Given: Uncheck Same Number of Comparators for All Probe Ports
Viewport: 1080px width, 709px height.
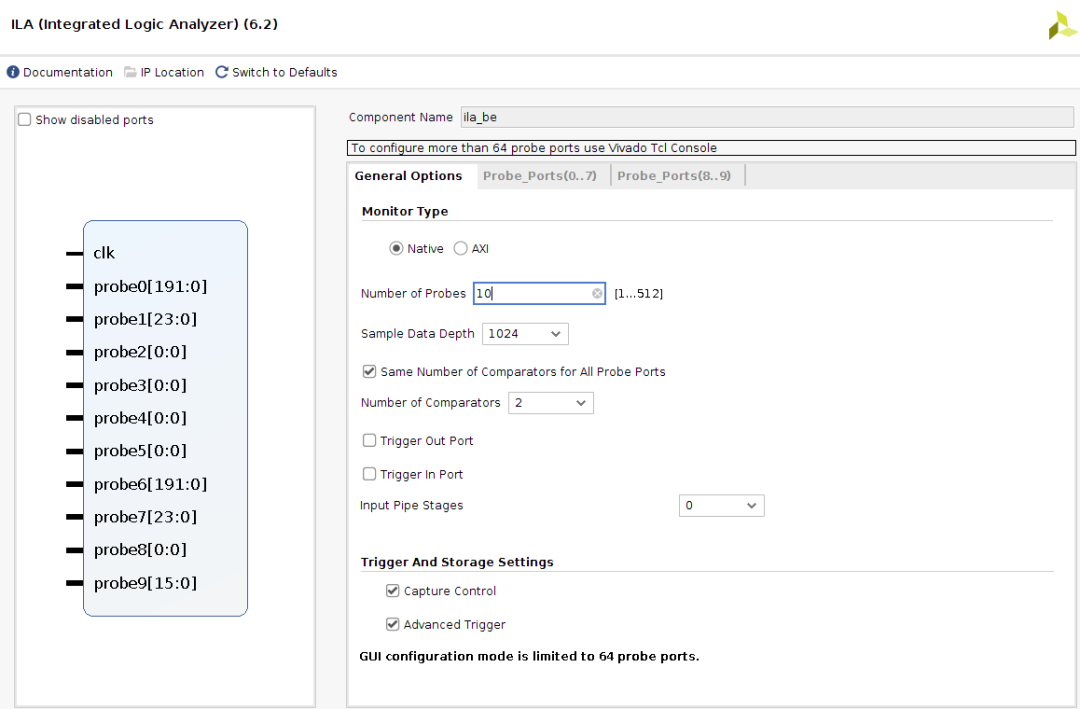Looking at the screenshot, I should tap(370, 372).
